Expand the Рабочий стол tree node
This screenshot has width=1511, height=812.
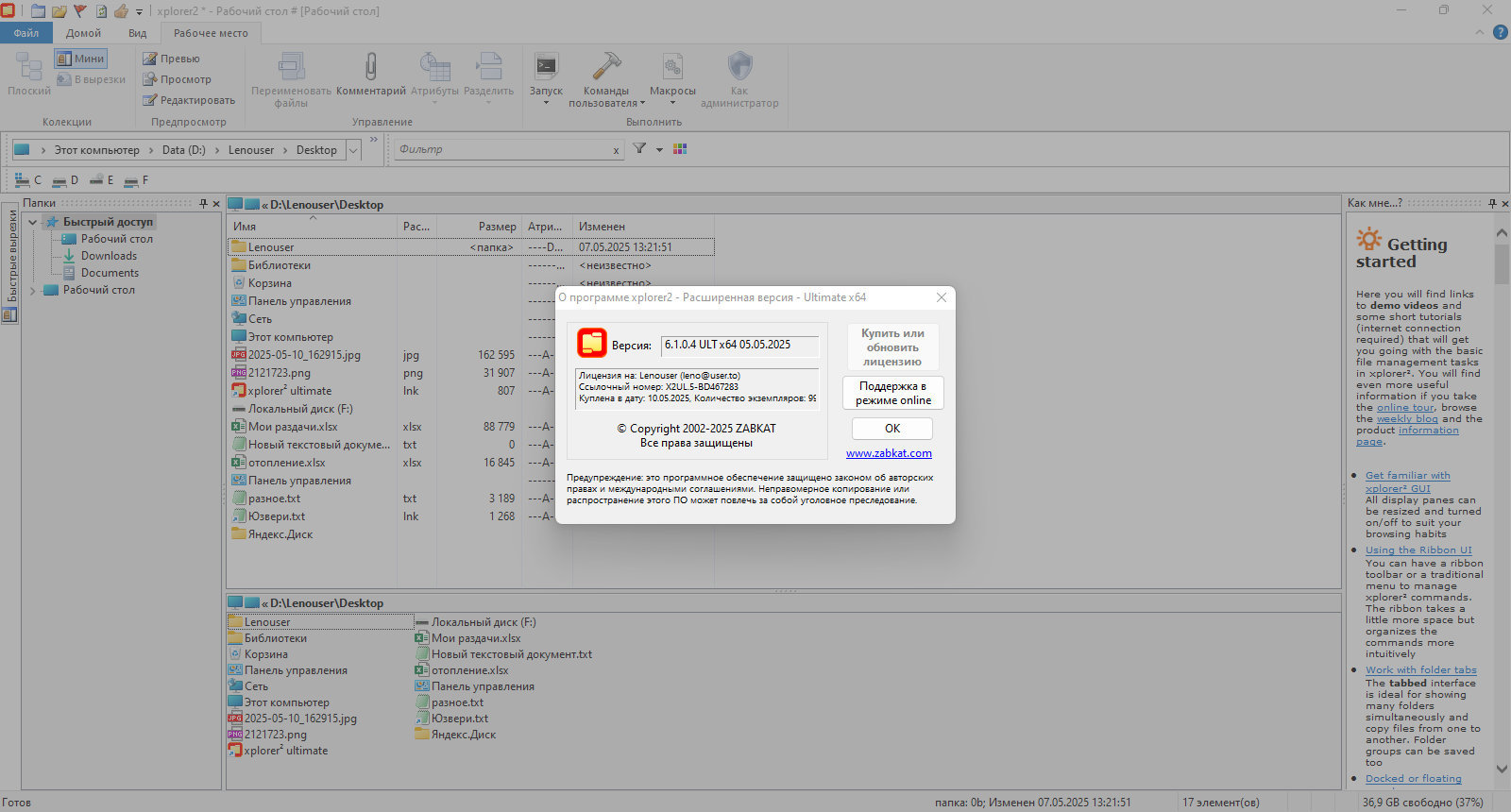[33, 290]
